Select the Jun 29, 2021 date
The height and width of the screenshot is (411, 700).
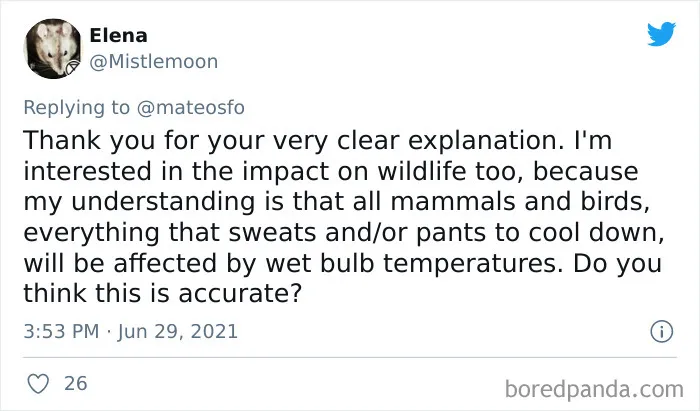[178, 332]
